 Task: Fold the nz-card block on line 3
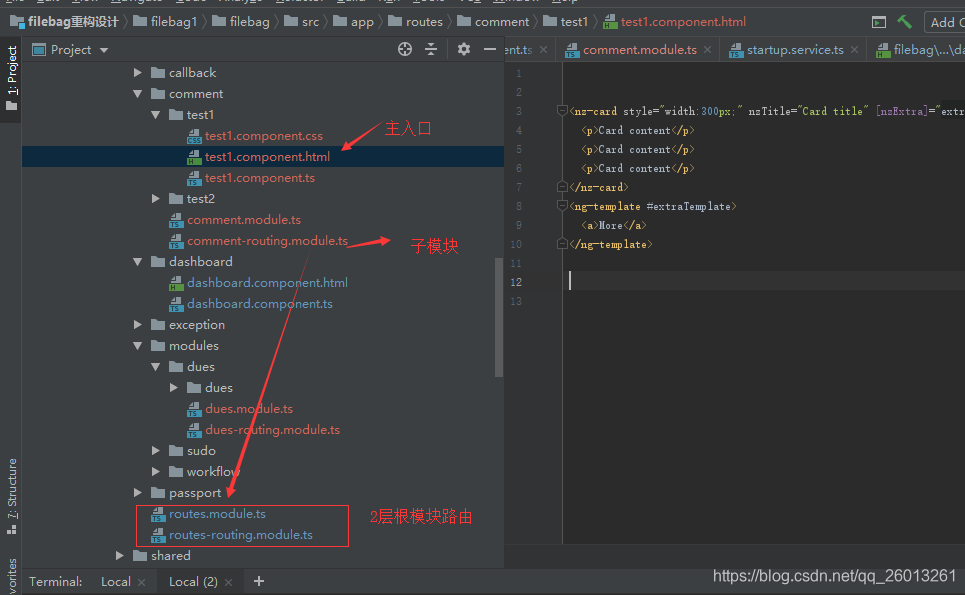click(x=561, y=111)
